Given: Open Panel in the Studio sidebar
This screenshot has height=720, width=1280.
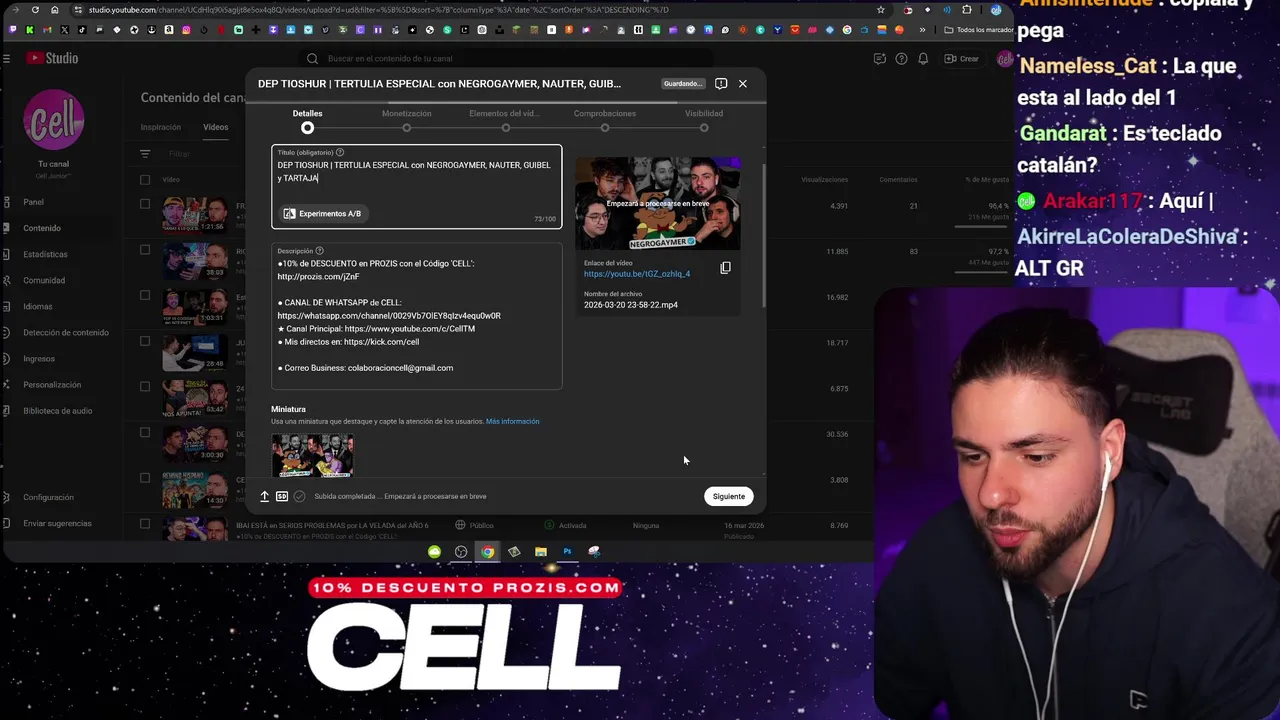Looking at the screenshot, I should click(34, 202).
